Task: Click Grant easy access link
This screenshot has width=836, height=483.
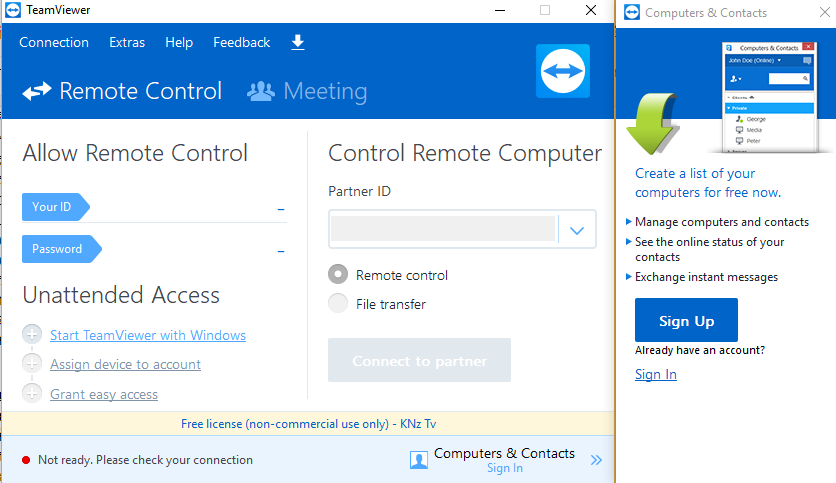Action: [x=104, y=394]
